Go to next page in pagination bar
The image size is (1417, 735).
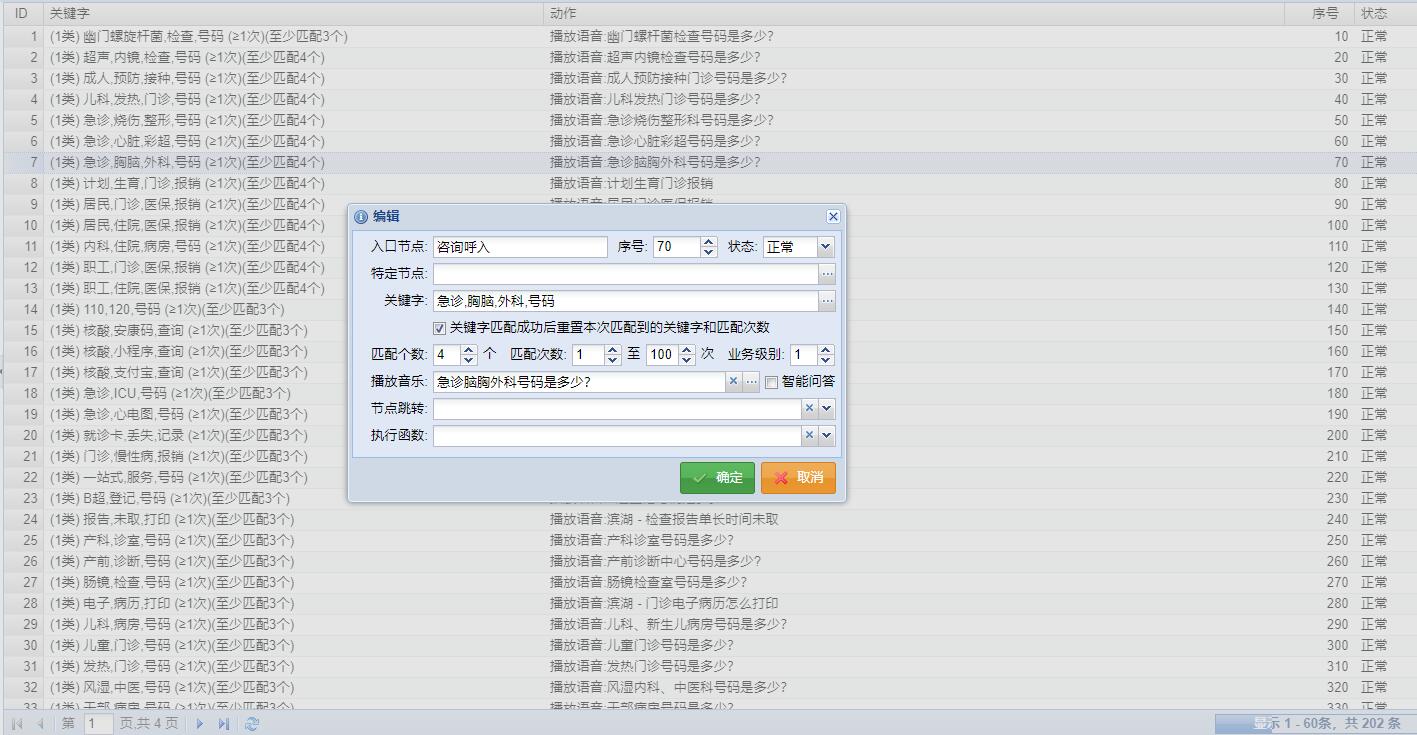coord(200,723)
